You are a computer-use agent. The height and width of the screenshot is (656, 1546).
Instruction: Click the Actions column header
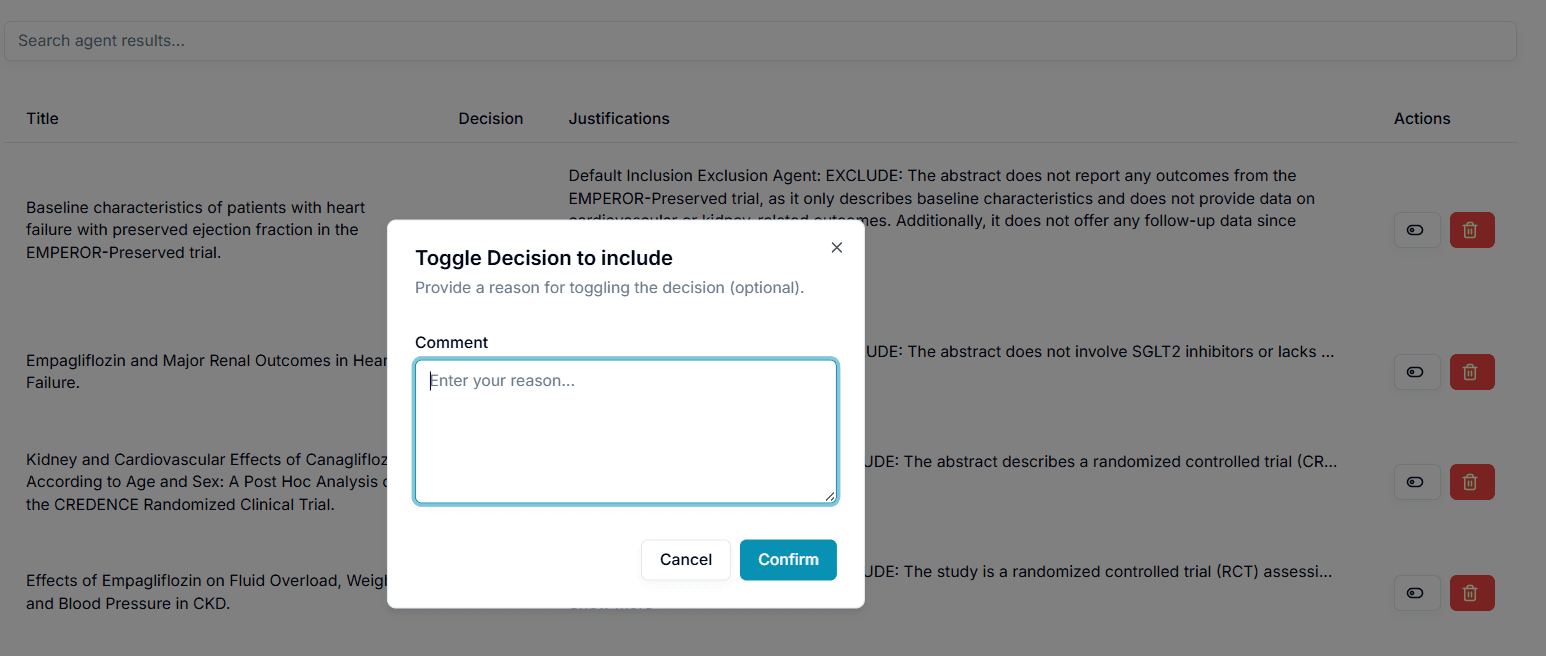click(x=1422, y=118)
